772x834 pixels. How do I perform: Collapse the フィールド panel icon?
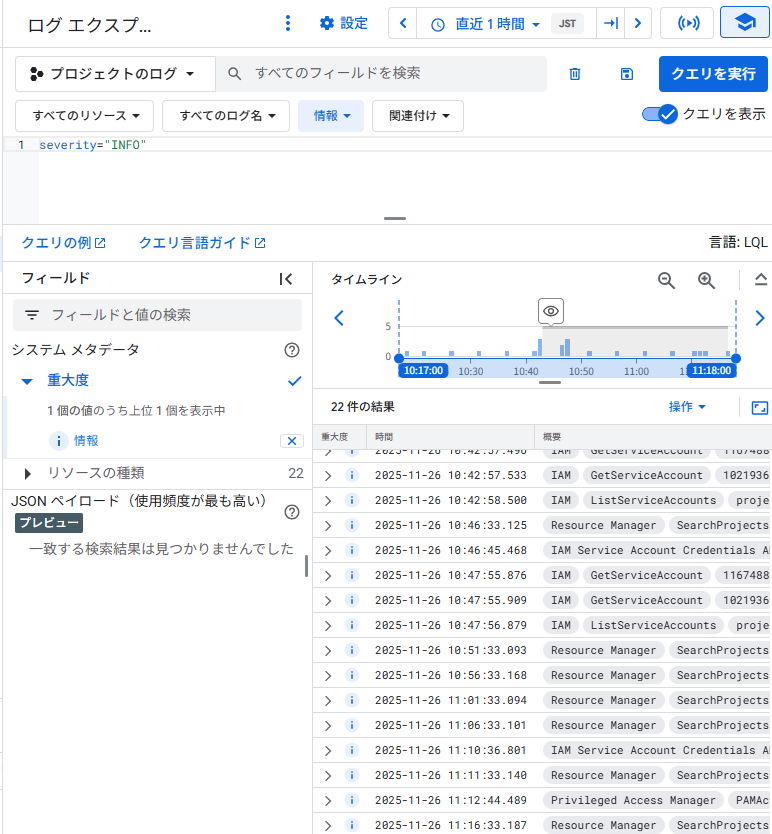(x=285, y=279)
